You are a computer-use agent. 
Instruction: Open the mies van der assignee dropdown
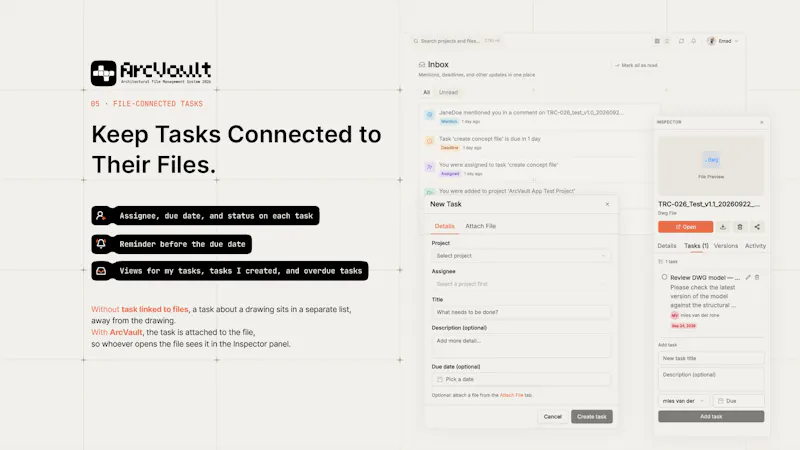pyautogui.click(x=683, y=401)
